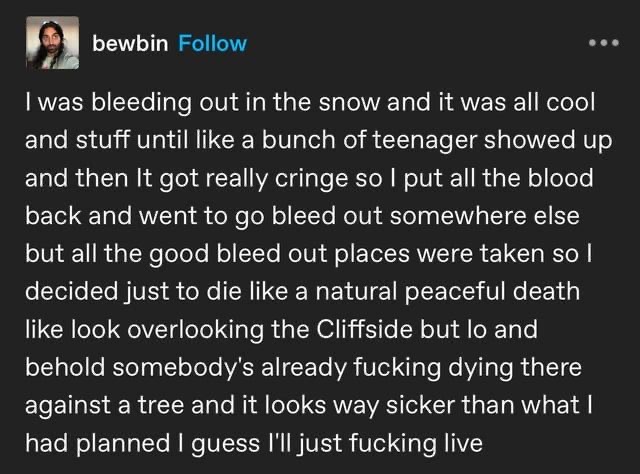Open the bewbin username link
The height and width of the screenshot is (474, 640).
(x=130, y=43)
